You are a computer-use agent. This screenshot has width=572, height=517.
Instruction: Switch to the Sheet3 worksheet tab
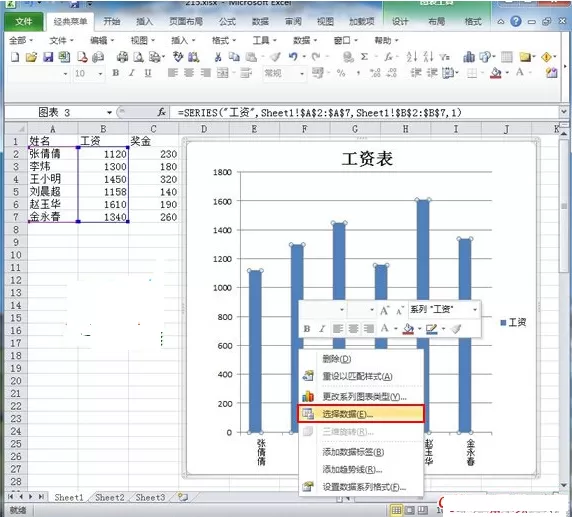pos(150,497)
